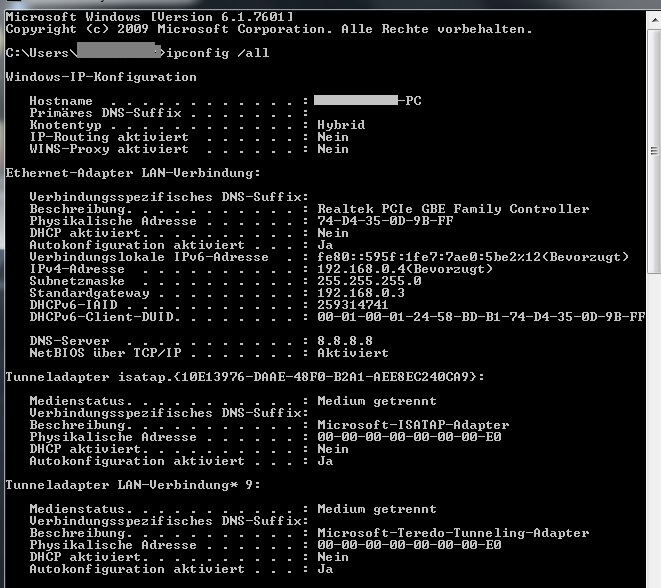Click the 'Tunneladapter isatap' heading line
The width and height of the screenshot is (661, 588).
click(245, 377)
